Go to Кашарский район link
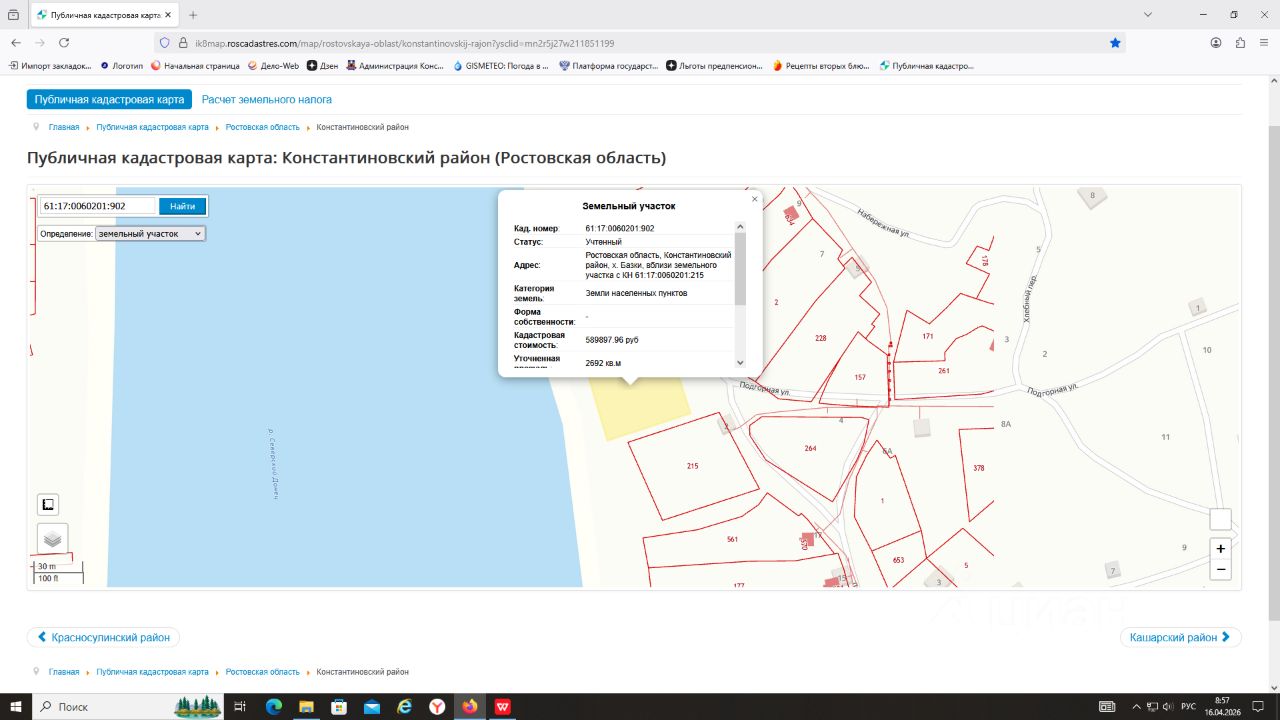1280x720 pixels. click(x=1181, y=637)
